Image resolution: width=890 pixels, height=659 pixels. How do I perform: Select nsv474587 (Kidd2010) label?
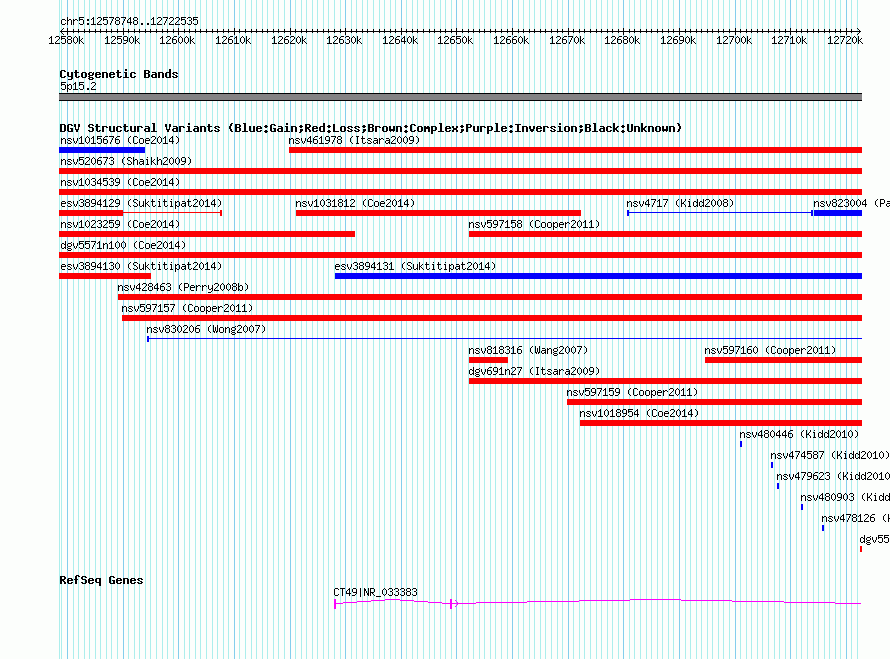[830, 455]
